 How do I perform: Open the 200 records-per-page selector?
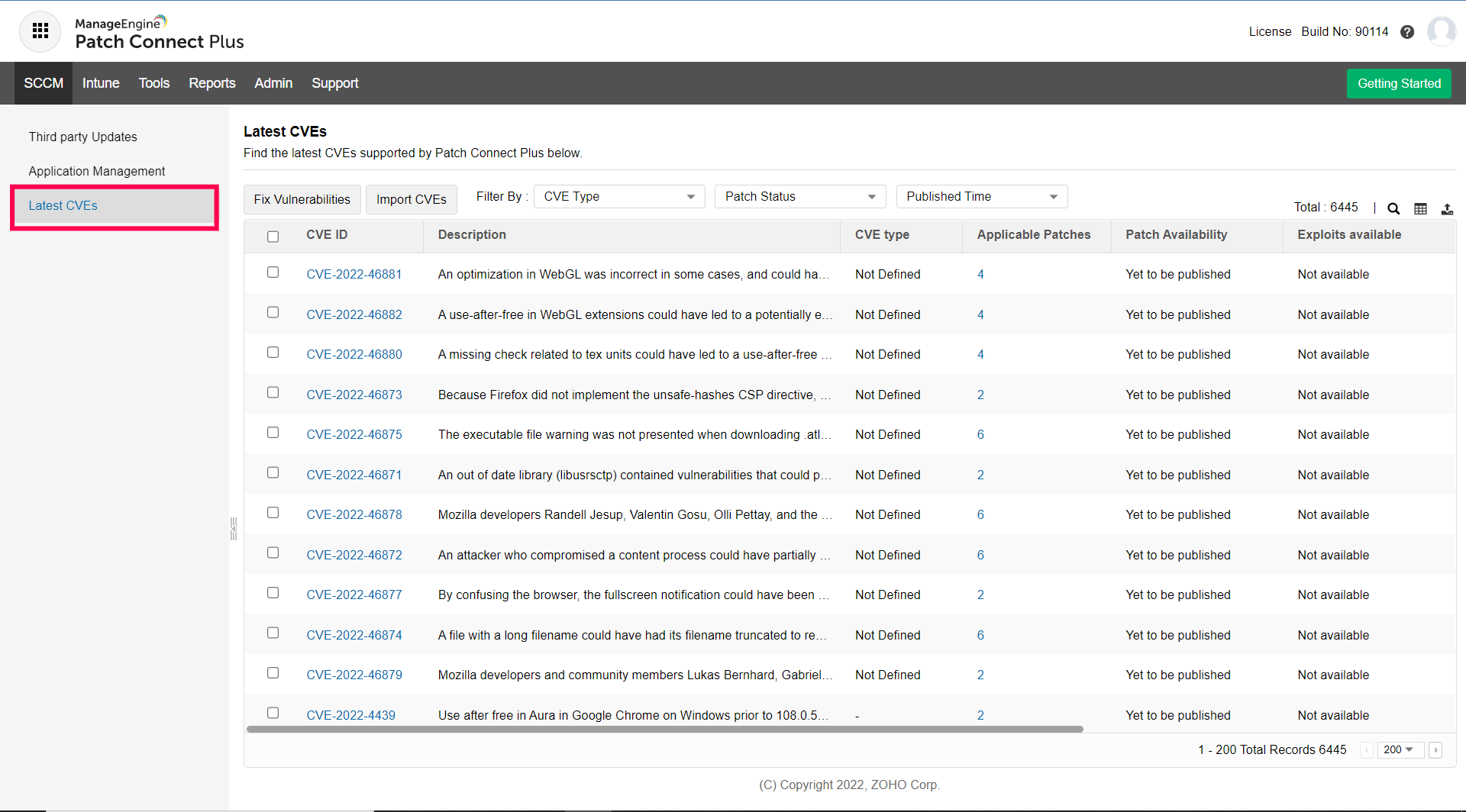(1400, 750)
